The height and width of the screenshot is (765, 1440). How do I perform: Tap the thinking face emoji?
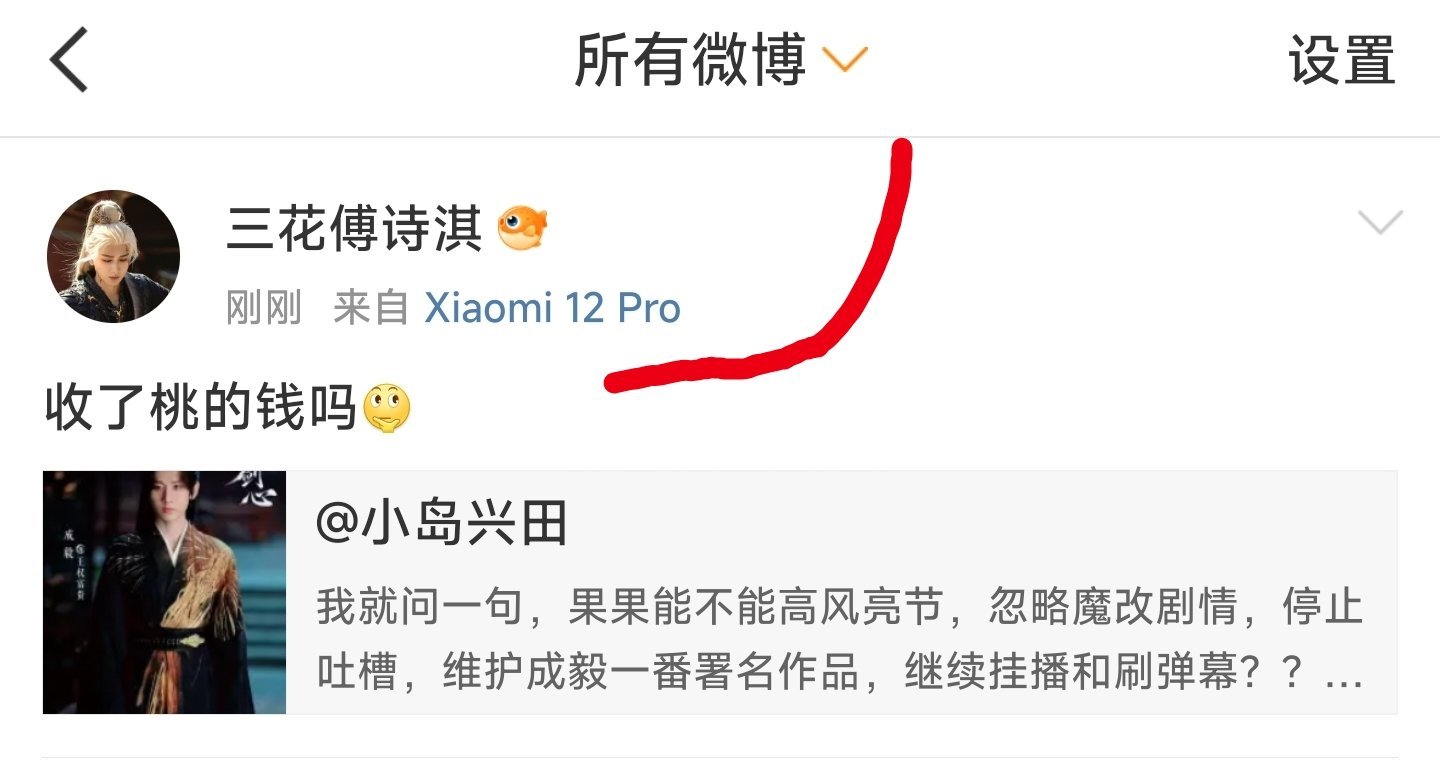(x=387, y=409)
